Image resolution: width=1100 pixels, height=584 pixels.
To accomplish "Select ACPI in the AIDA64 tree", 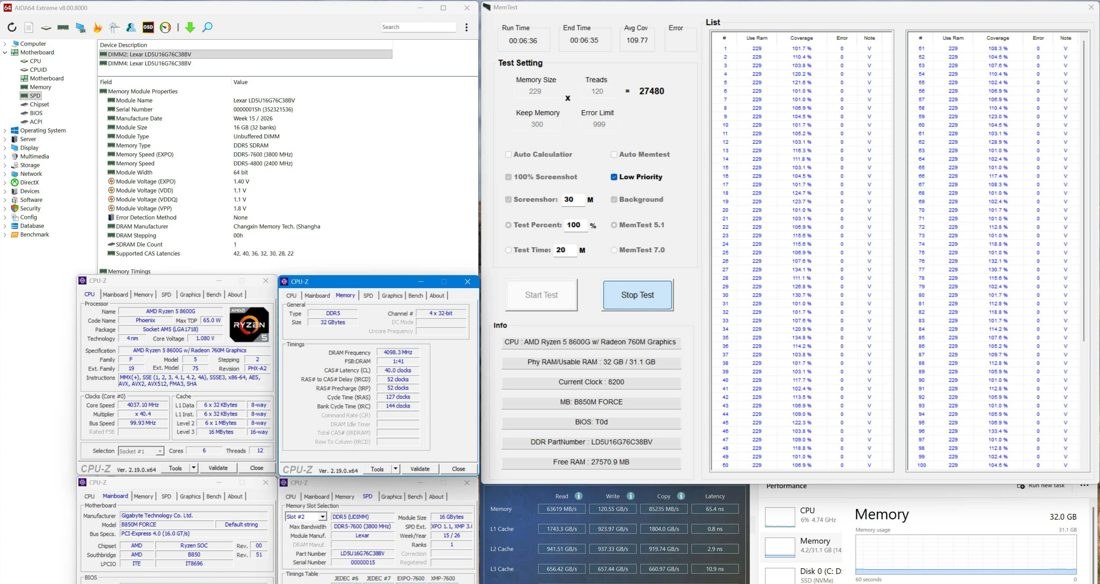I will coord(36,121).
